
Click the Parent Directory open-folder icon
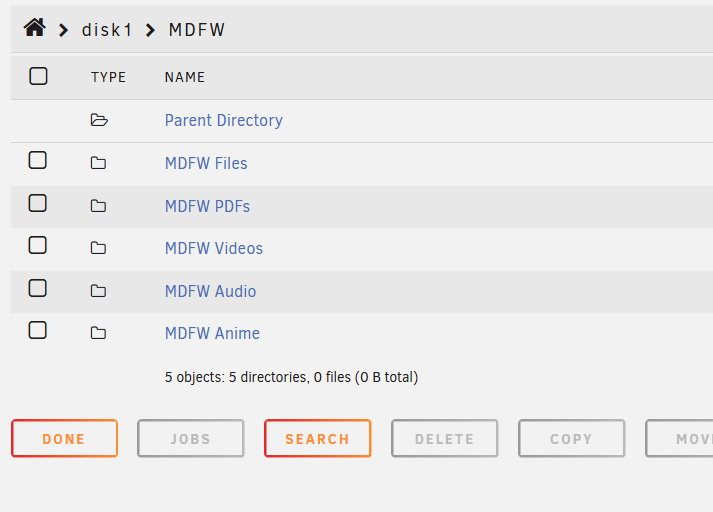tap(98, 121)
